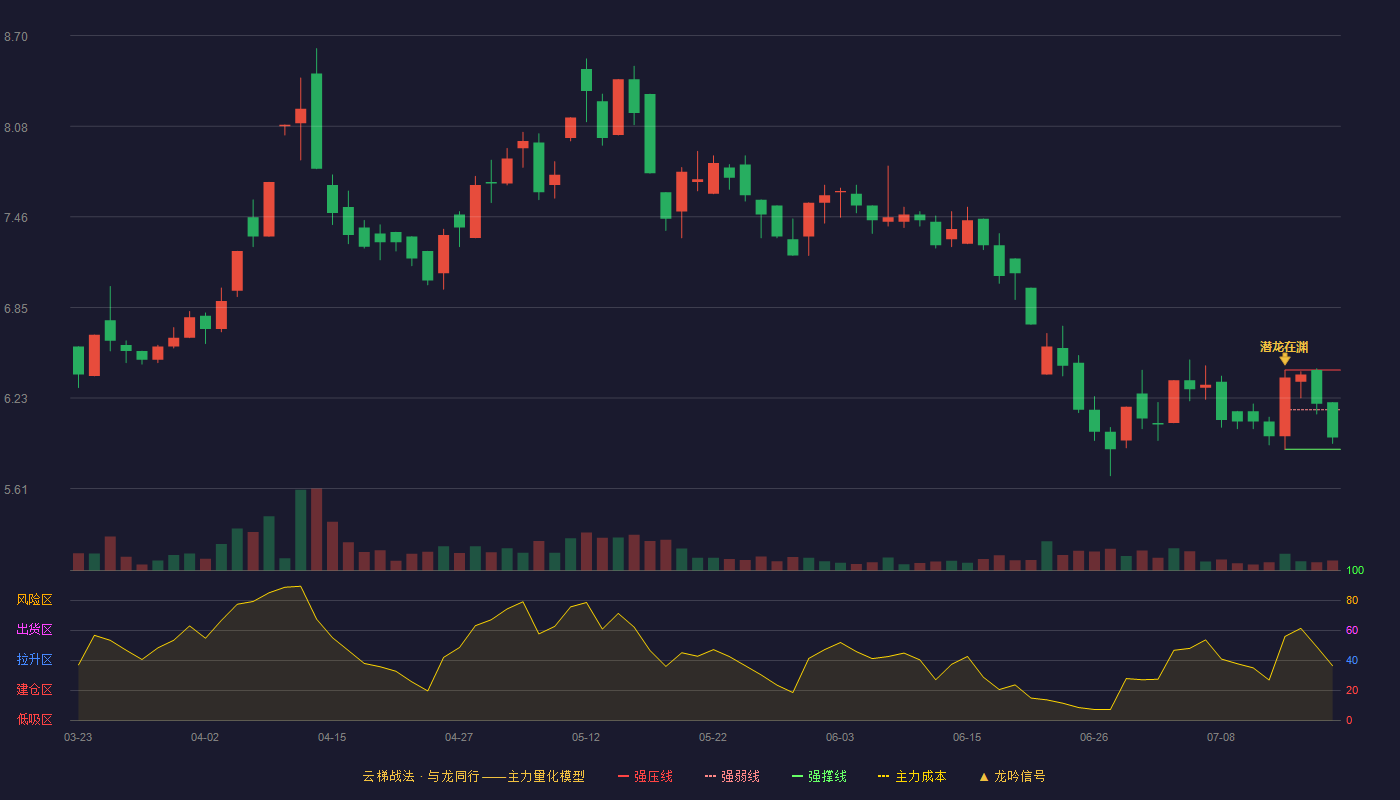Select the 出货区 zone label
Image resolution: width=1400 pixels, height=800 pixels.
pos(34,630)
